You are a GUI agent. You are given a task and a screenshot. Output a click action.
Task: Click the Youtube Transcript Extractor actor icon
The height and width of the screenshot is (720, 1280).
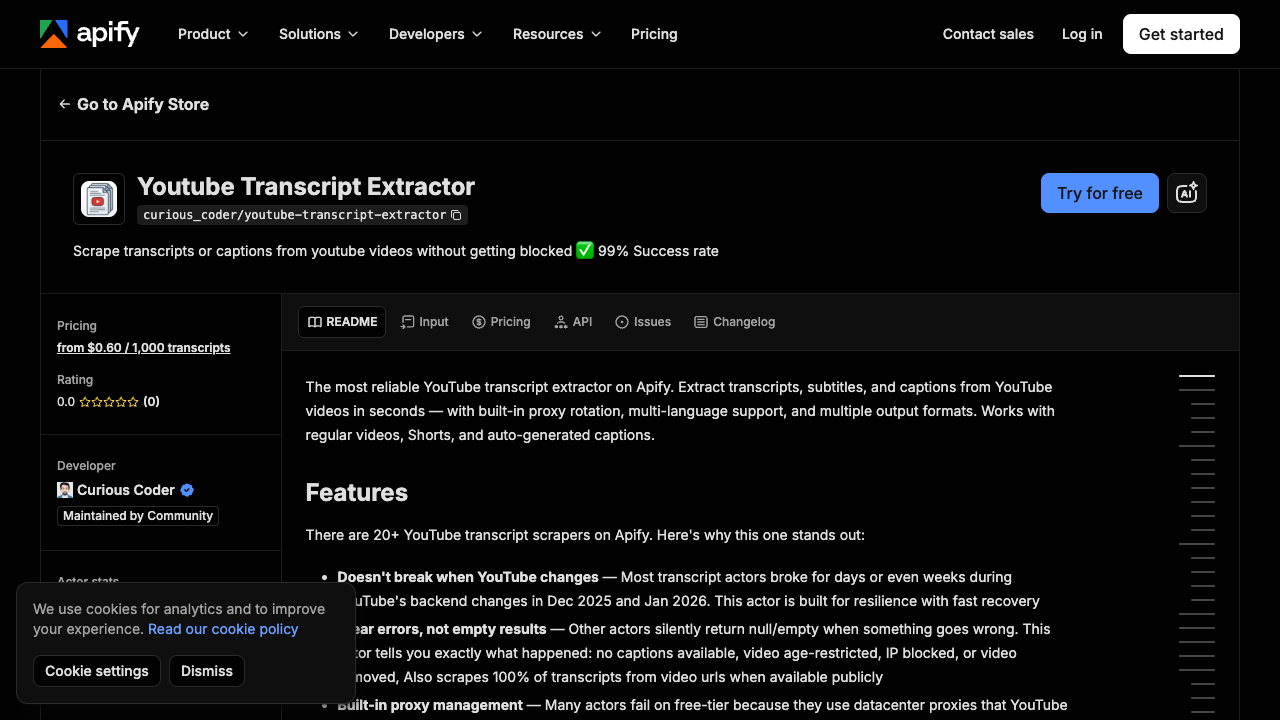[x=99, y=199]
